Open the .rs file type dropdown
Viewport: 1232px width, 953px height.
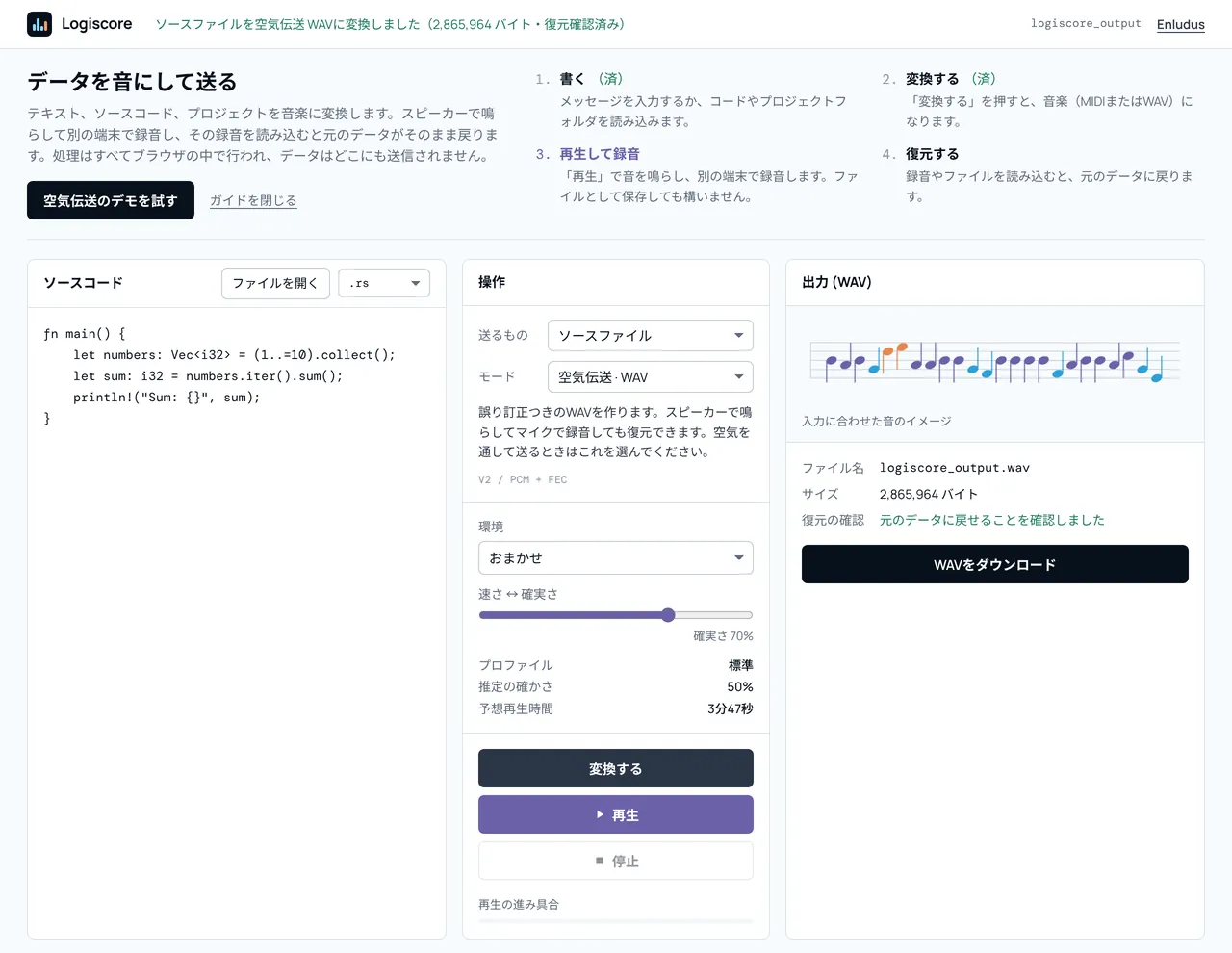pyautogui.click(x=384, y=283)
